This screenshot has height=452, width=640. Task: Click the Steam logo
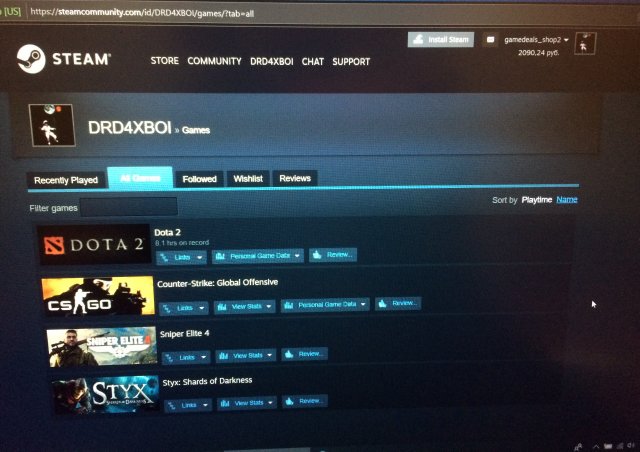point(64,59)
